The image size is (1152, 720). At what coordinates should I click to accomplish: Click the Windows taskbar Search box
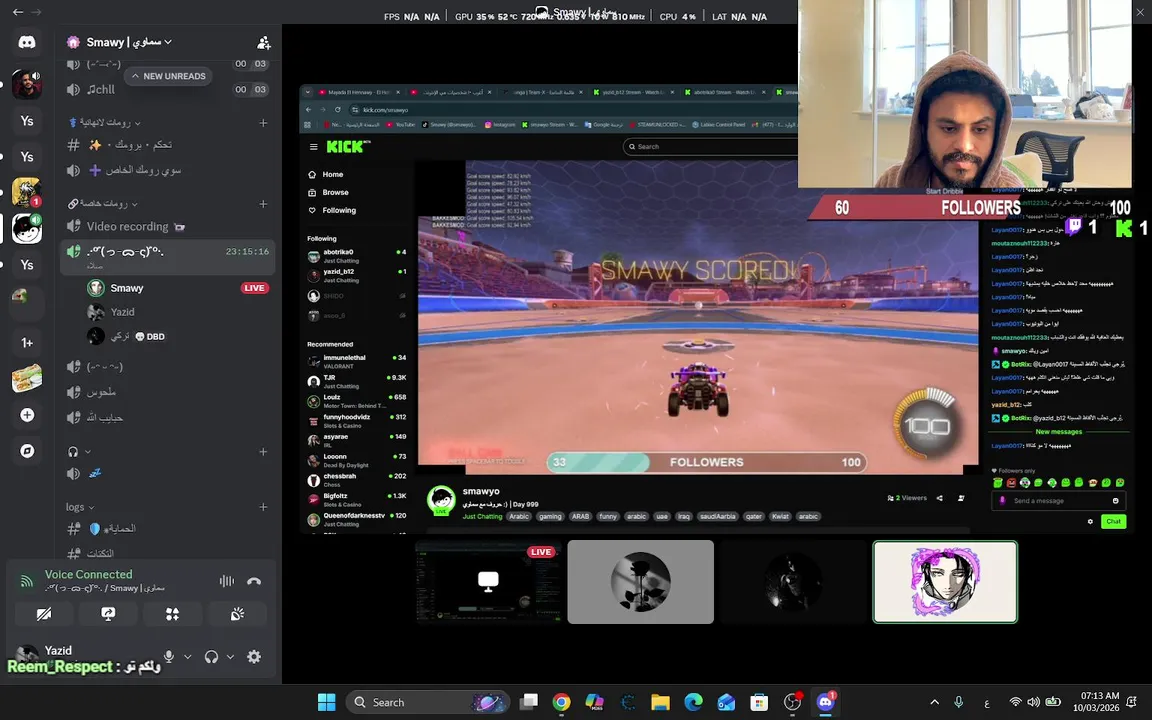428,702
